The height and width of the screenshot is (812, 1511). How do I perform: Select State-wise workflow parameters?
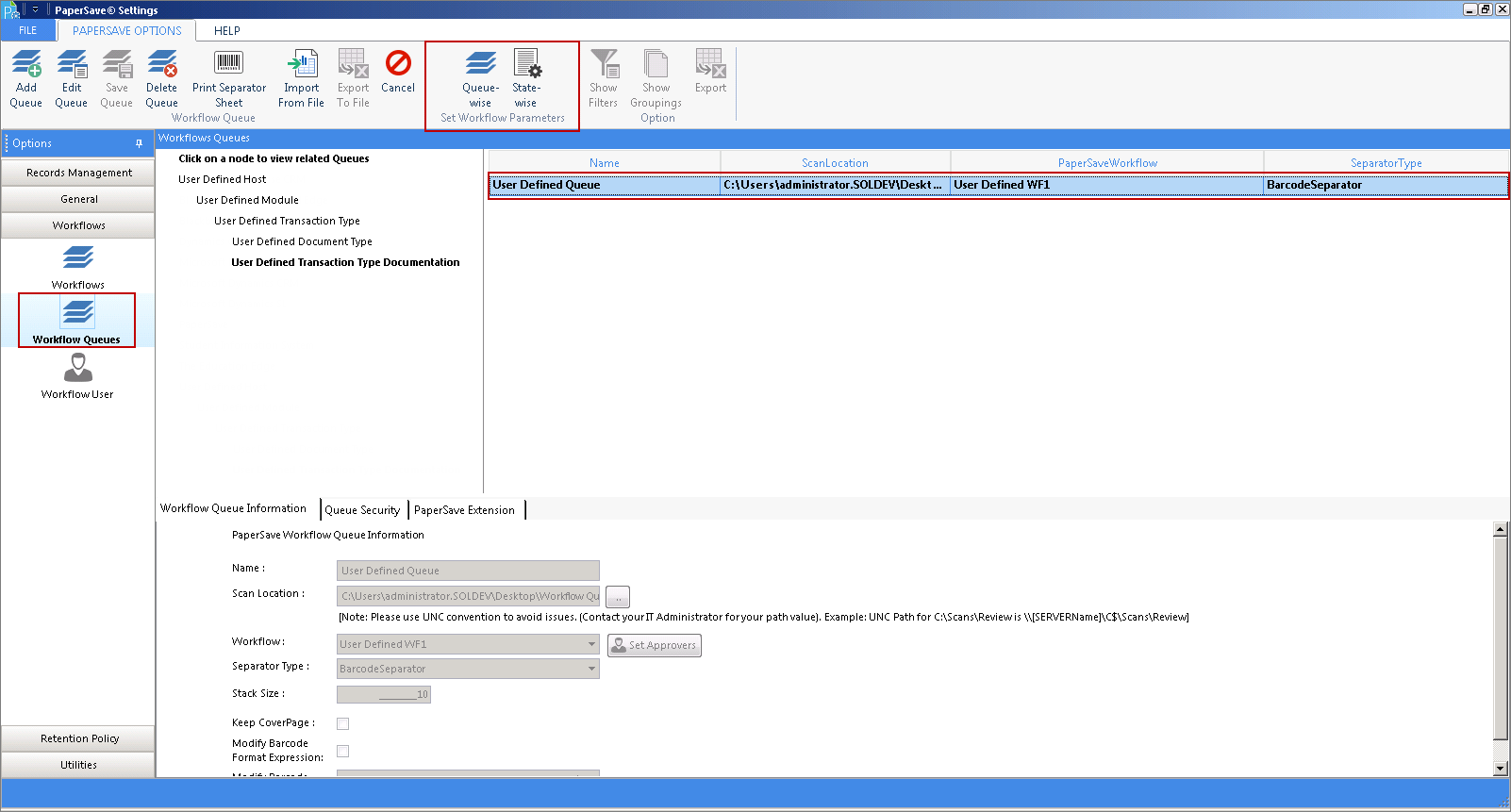[526, 79]
